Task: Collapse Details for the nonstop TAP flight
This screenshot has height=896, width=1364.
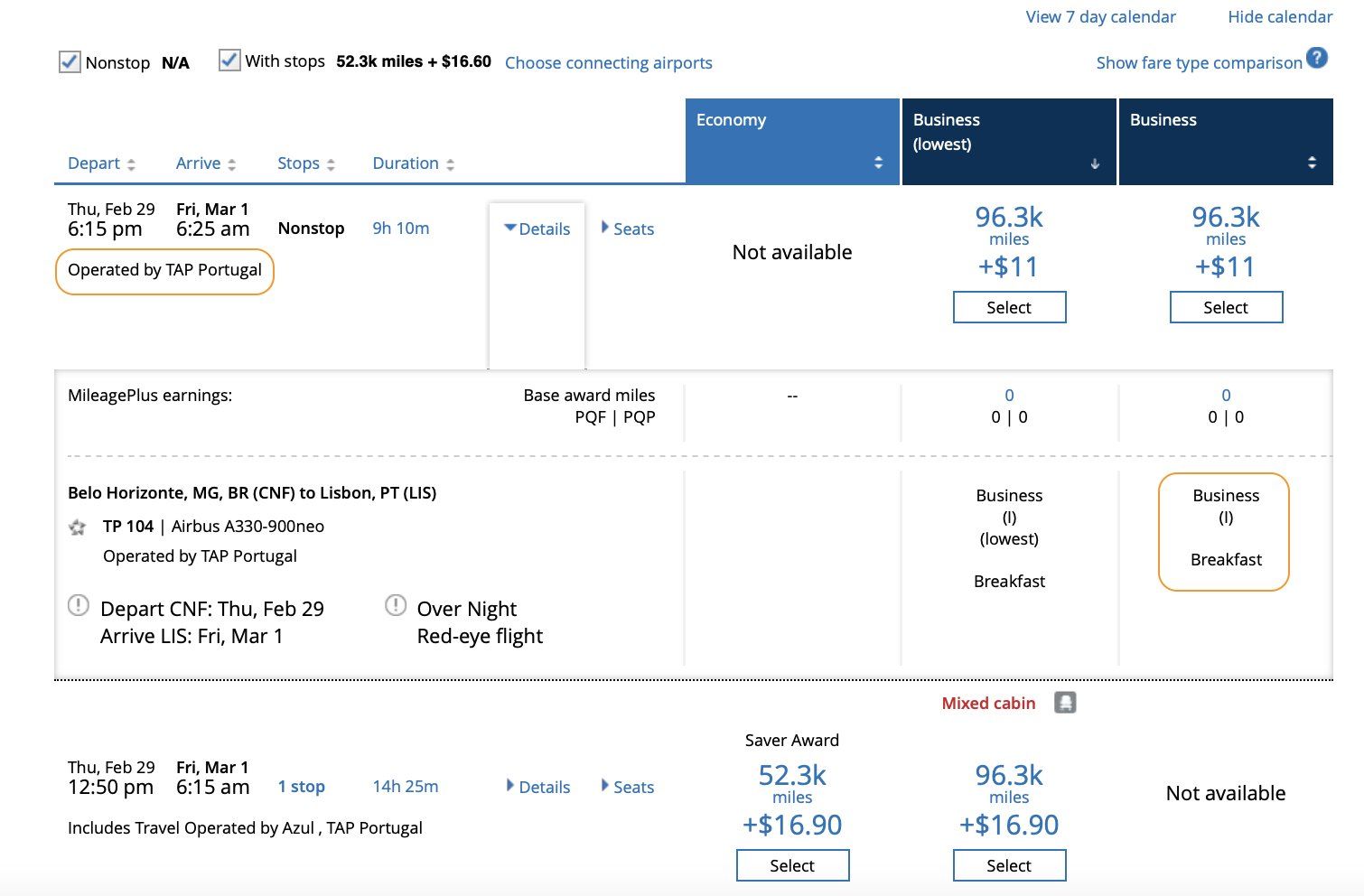Action: click(537, 229)
